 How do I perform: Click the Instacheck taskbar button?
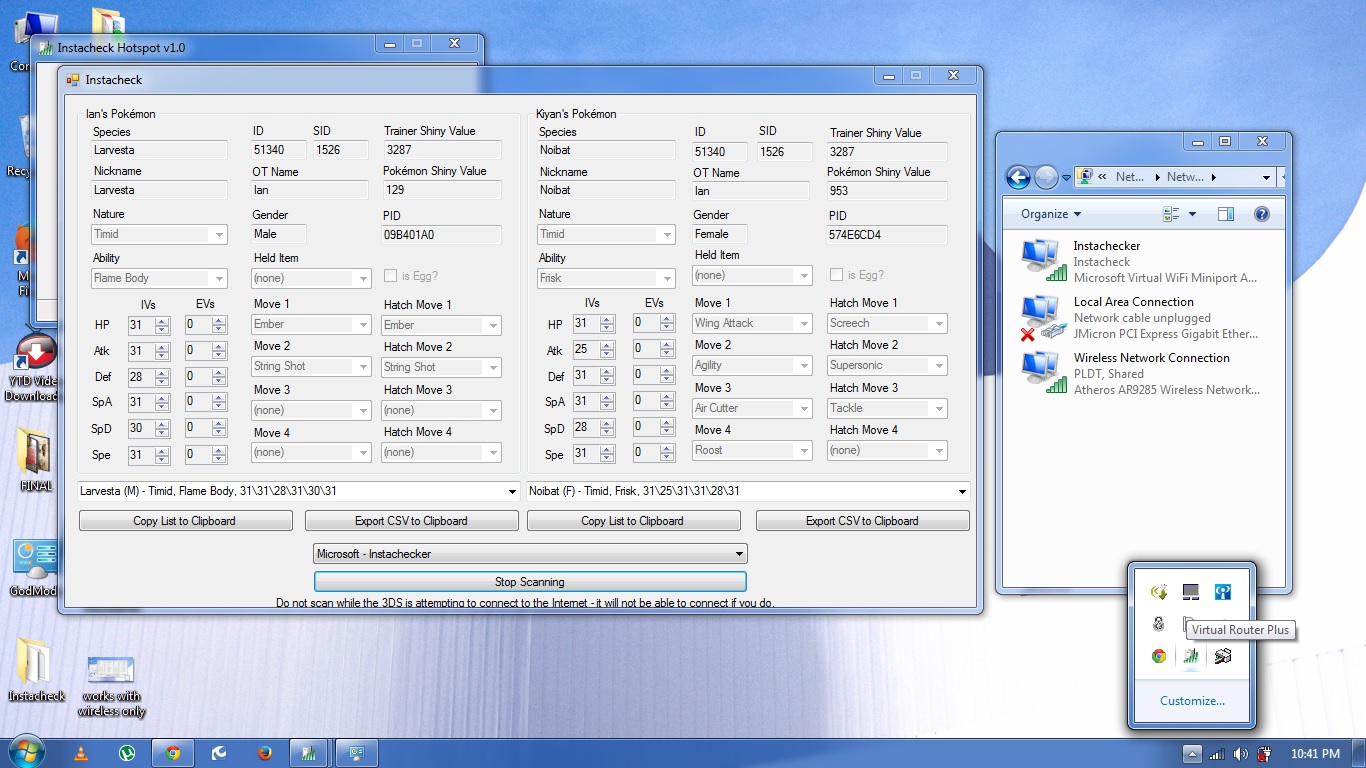coord(310,753)
